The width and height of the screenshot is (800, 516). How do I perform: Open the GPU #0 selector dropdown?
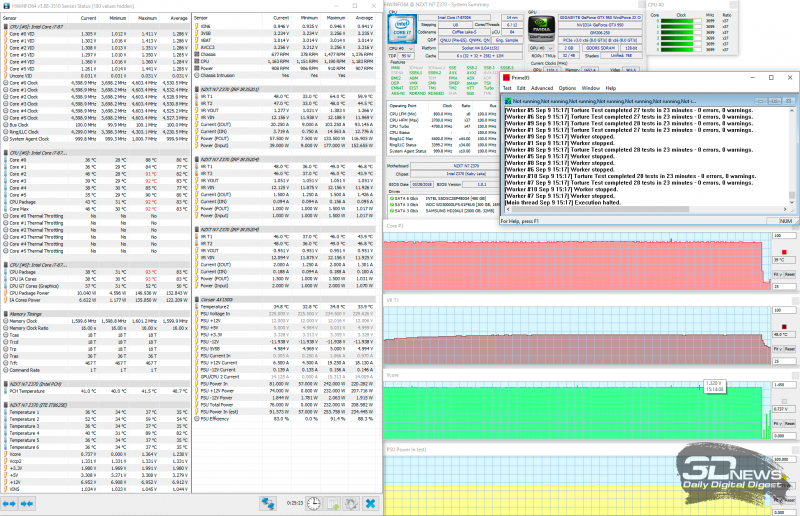point(540,48)
